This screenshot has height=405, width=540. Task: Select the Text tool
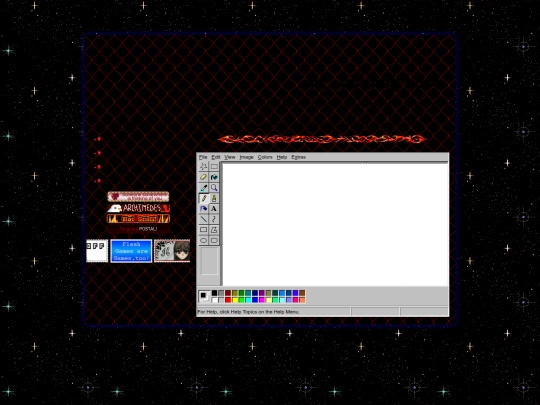click(214, 209)
